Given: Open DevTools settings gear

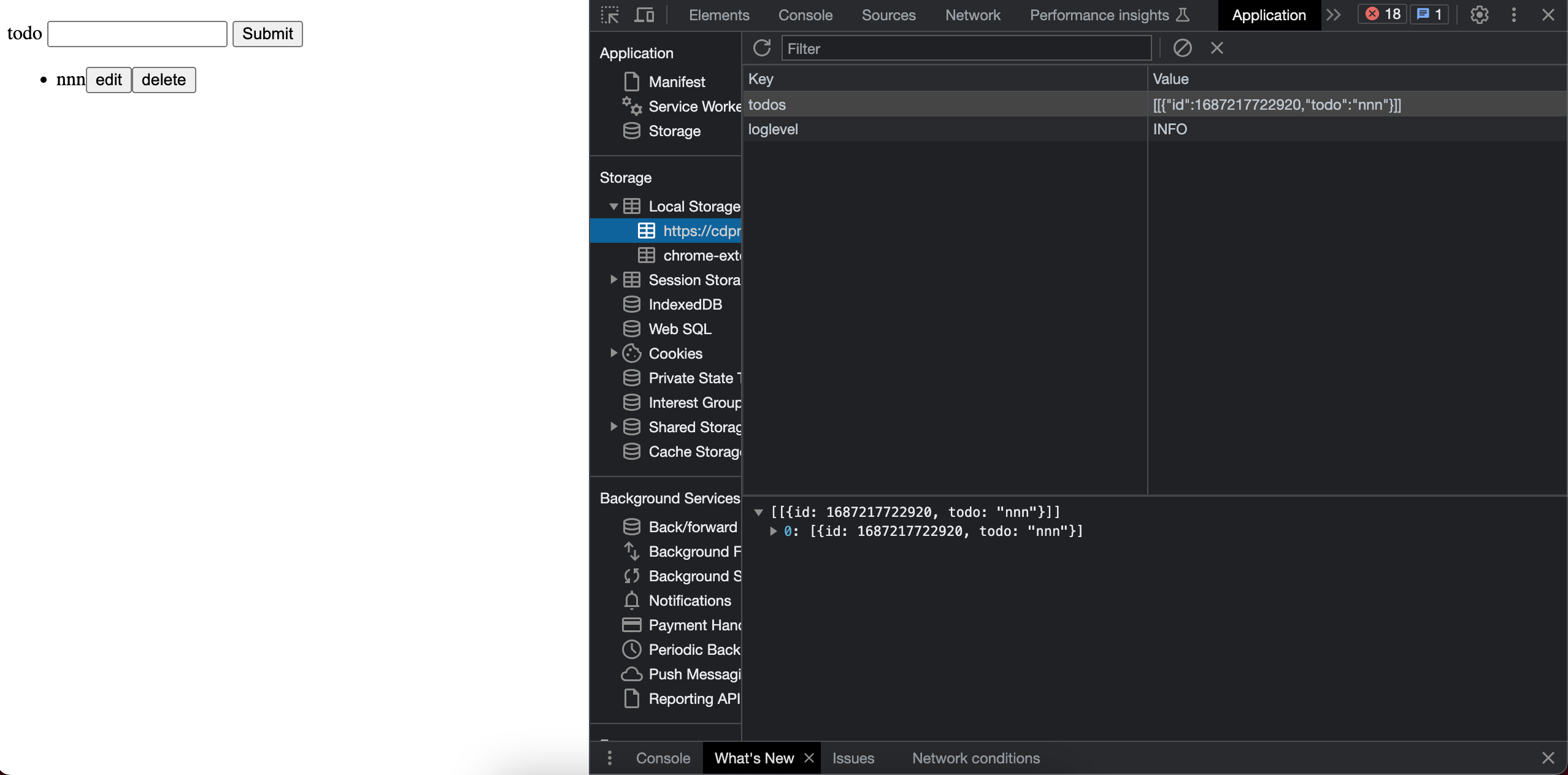Looking at the screenshot, I should 1479,15.
